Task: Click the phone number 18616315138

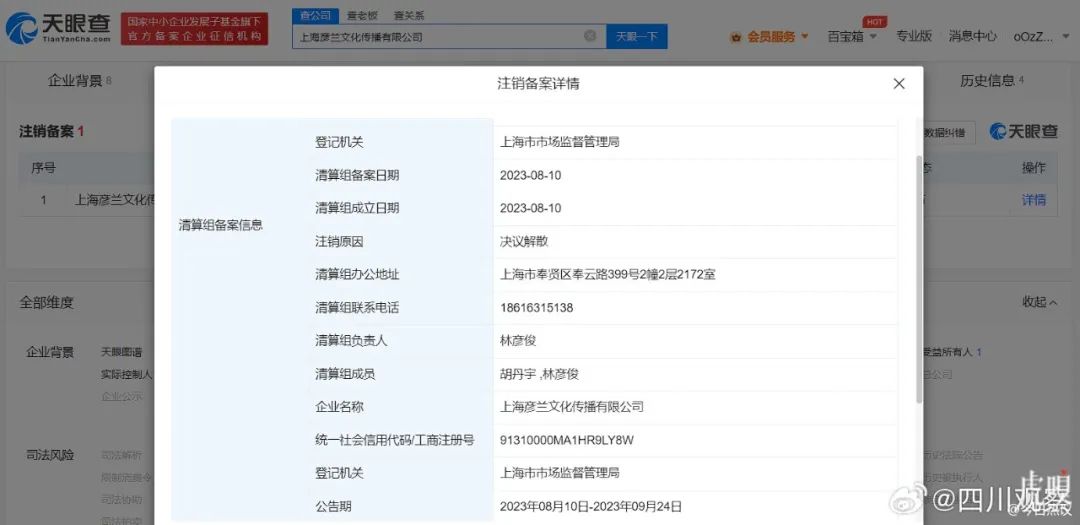Action: pyautogui.click(x=537, y=308)
